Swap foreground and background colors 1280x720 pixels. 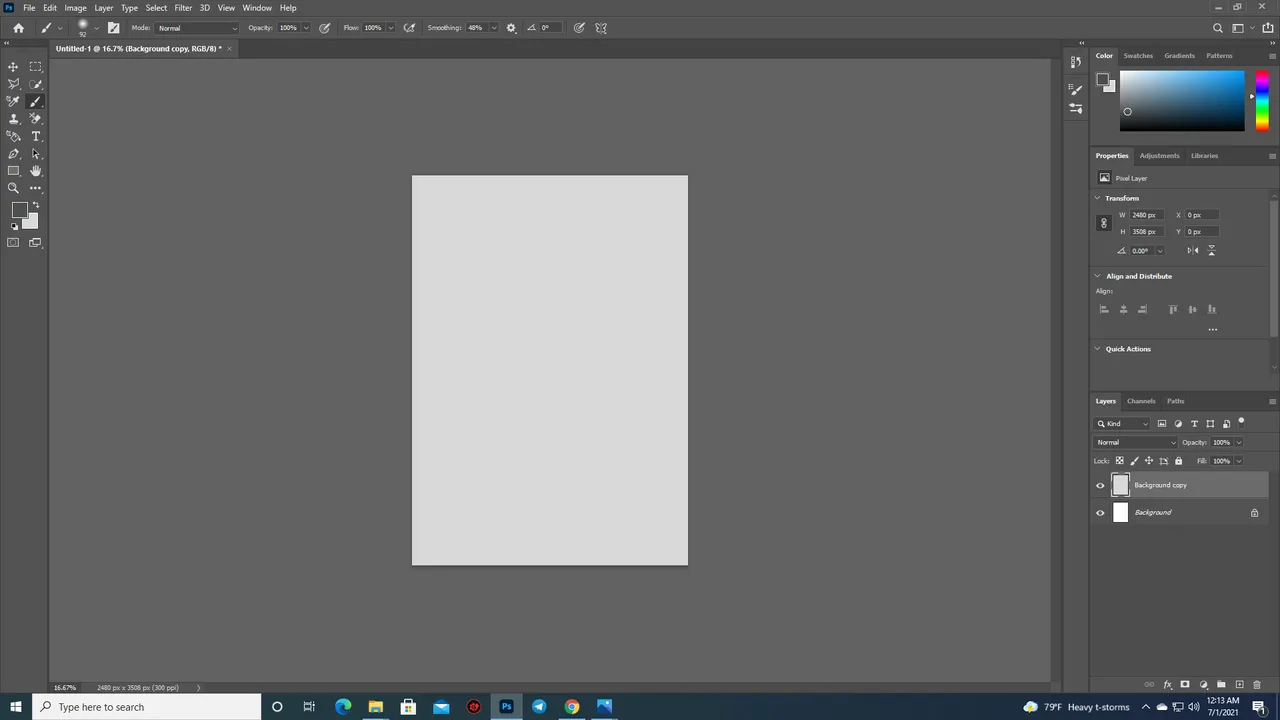coord(36,206)
